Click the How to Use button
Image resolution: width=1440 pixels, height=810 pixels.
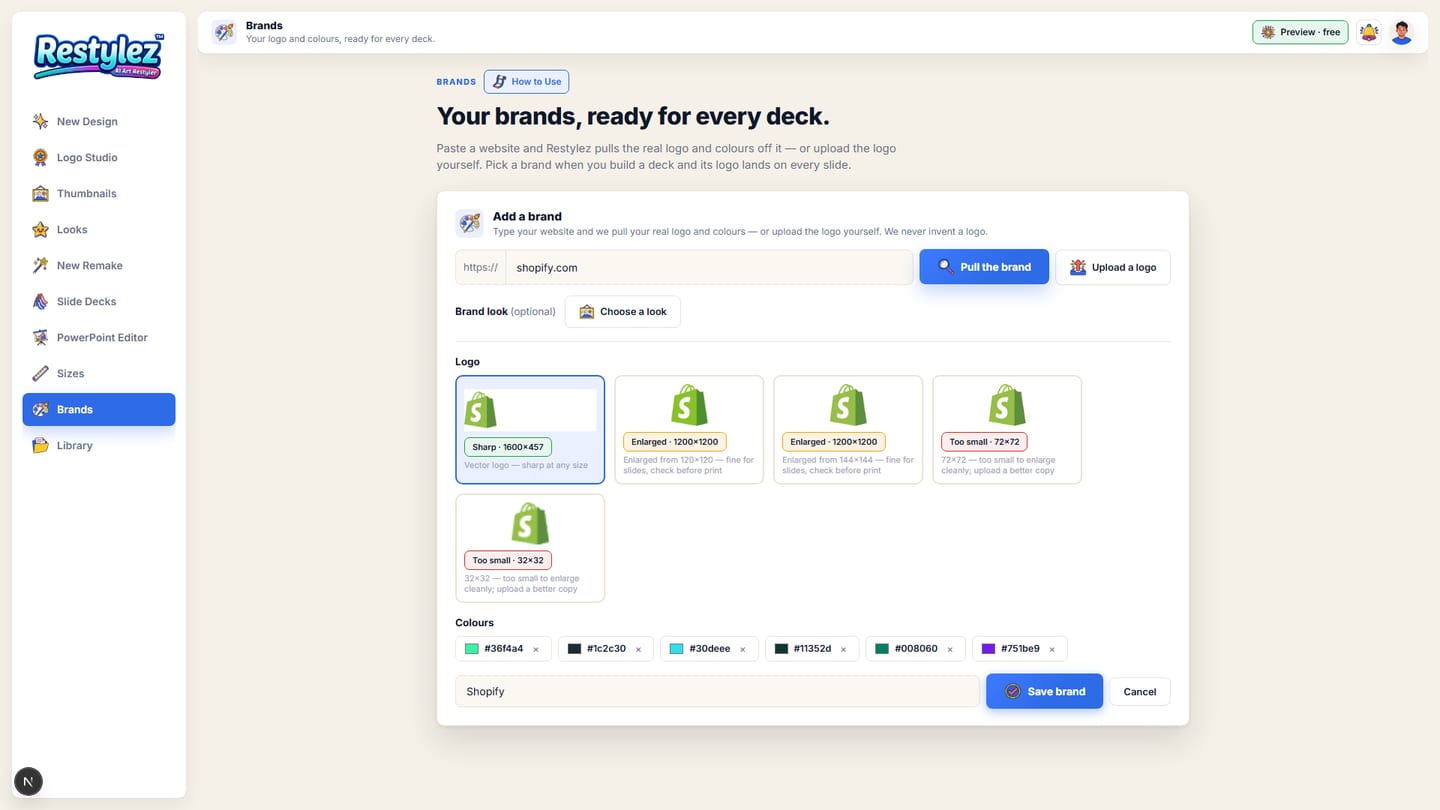(526, 82)
